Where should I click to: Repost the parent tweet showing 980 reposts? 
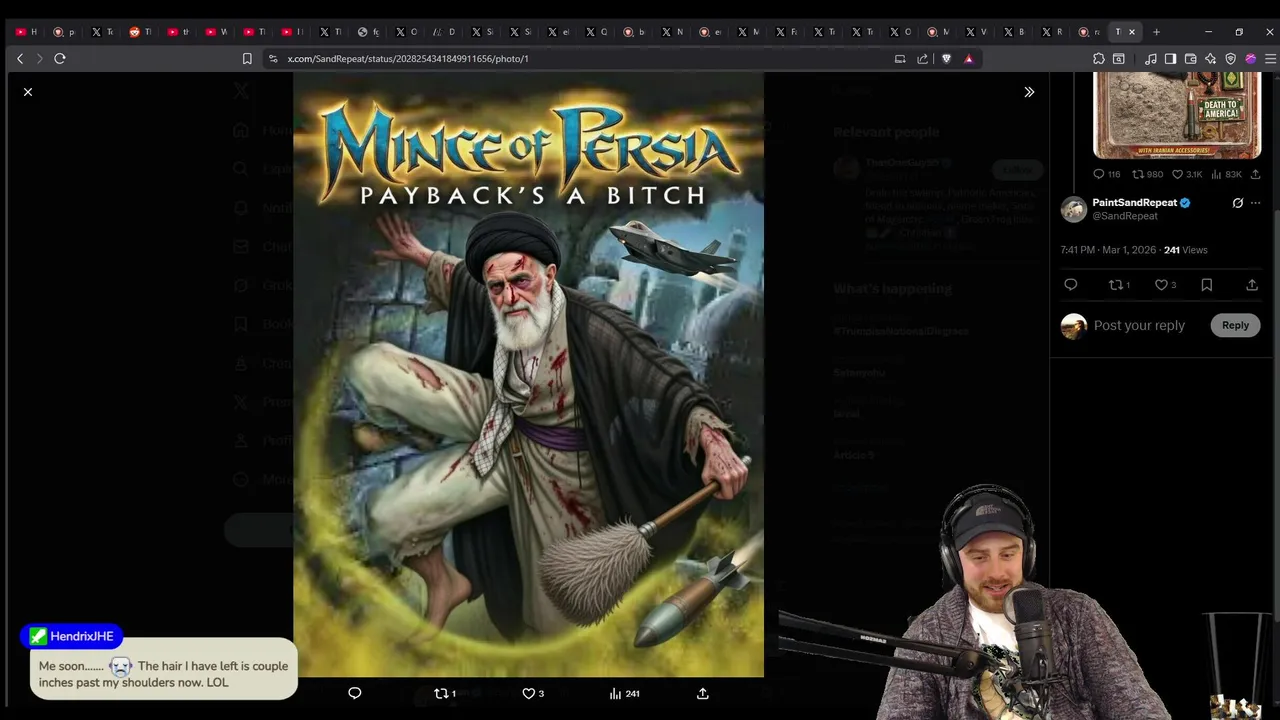1147,174
